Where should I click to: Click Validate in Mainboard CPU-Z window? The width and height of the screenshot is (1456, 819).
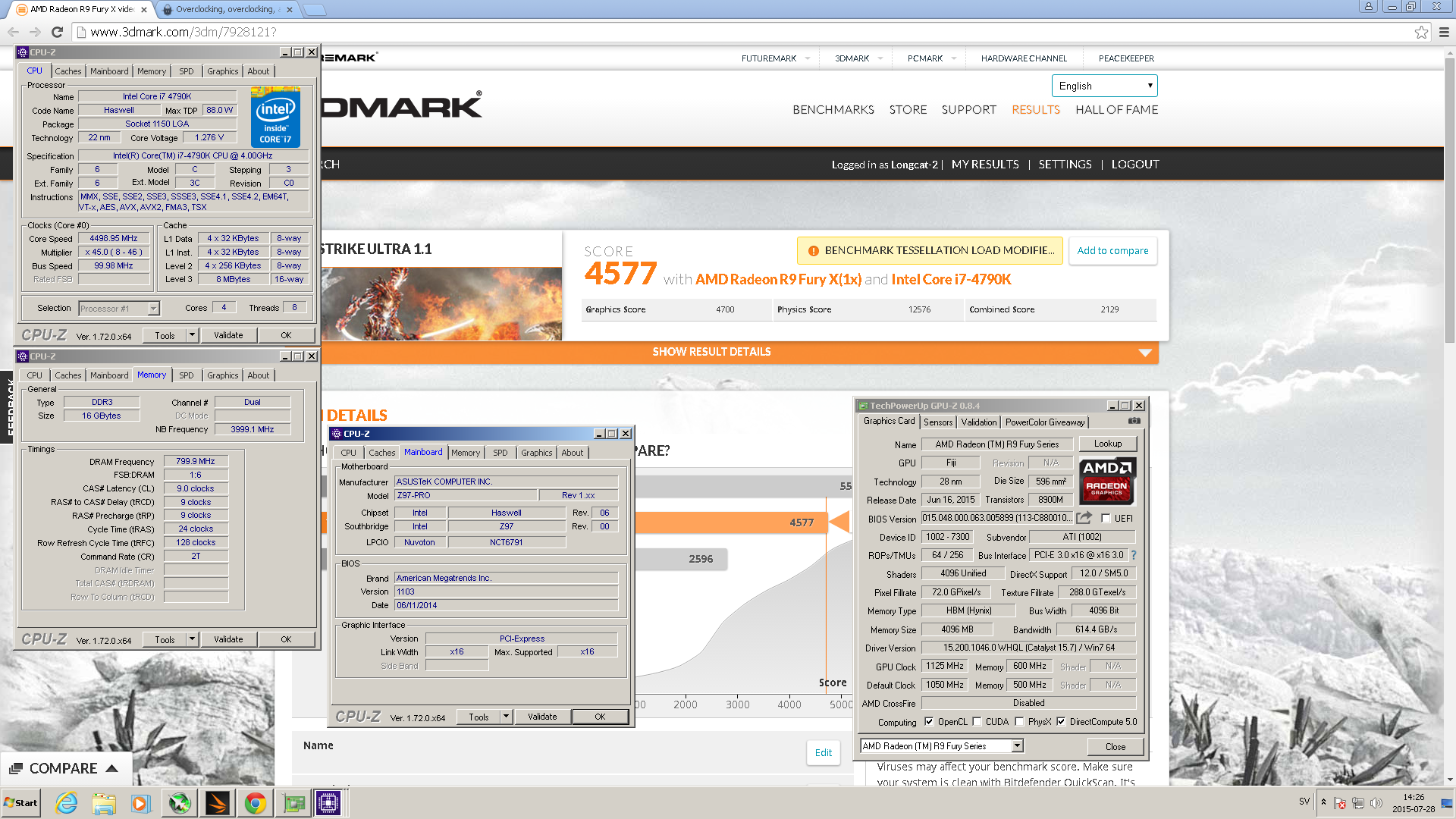coord(542,717)
